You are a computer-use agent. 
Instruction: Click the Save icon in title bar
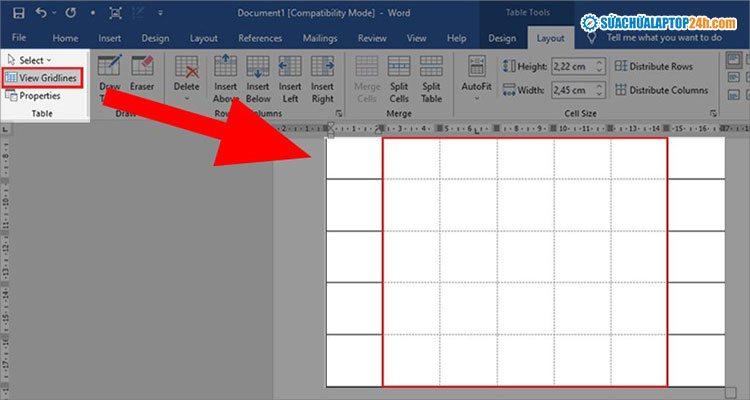pyautogui.click(x=18, y=13)
